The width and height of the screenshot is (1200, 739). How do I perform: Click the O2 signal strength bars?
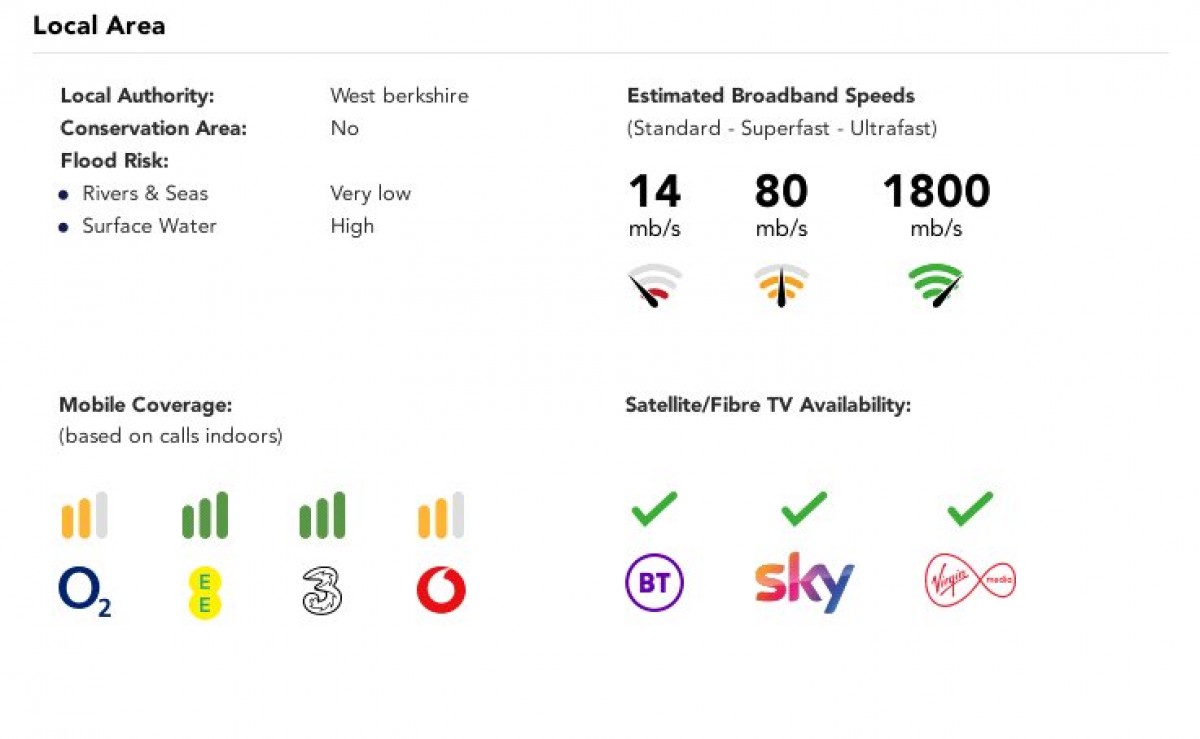[x=84, y=516]
